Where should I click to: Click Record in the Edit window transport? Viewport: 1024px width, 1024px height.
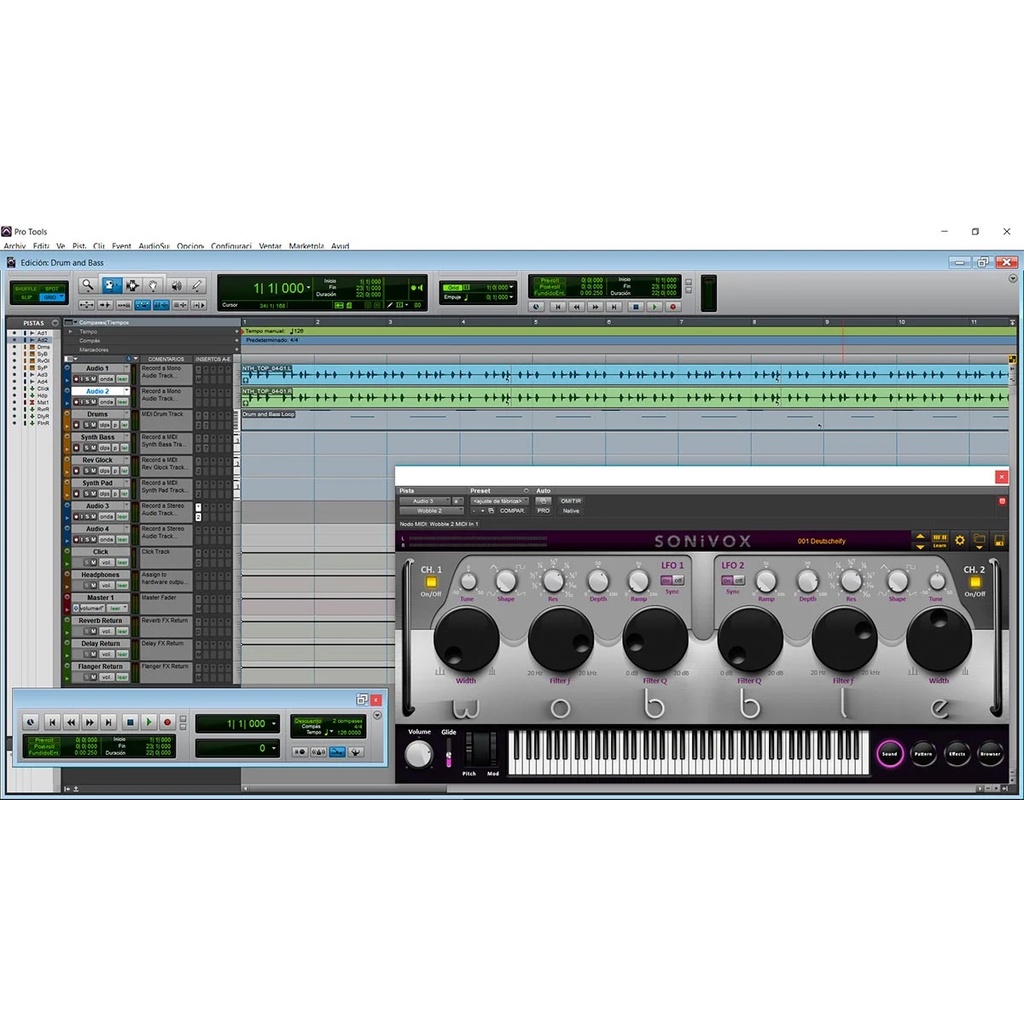coord(673,307)
